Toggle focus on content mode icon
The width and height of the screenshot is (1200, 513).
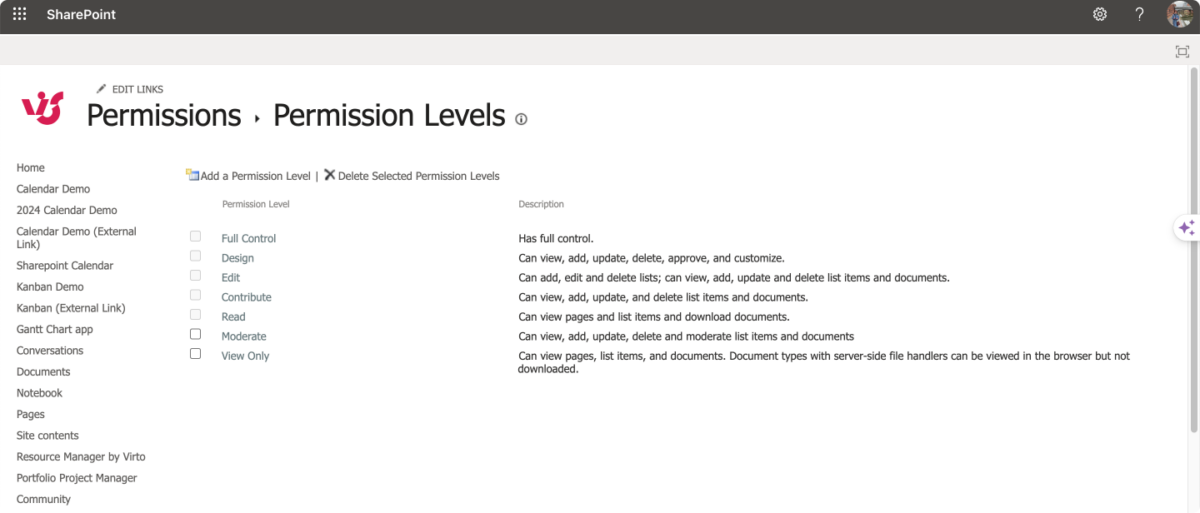(1182, 52)
